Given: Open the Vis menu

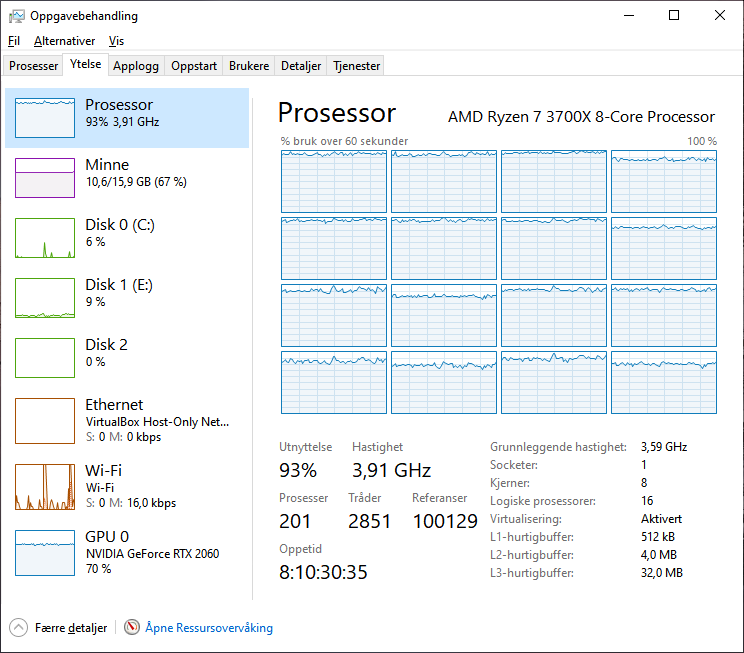Looking at the screenshot, I should tap(117, 41).
